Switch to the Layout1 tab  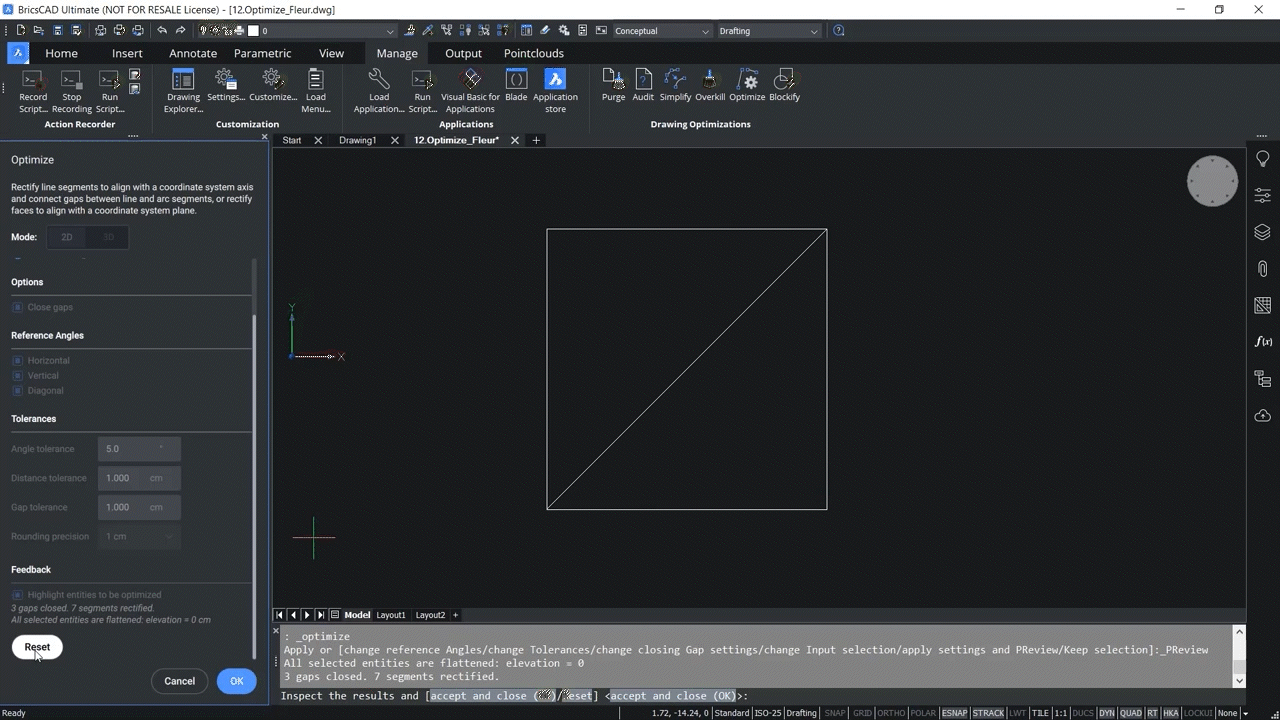point(391,615)
